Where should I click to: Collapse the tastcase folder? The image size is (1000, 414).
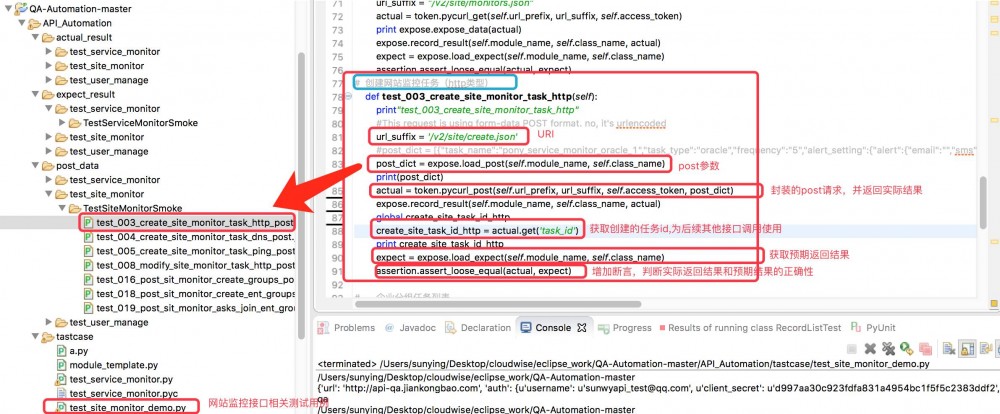click(x=35, y=336)
